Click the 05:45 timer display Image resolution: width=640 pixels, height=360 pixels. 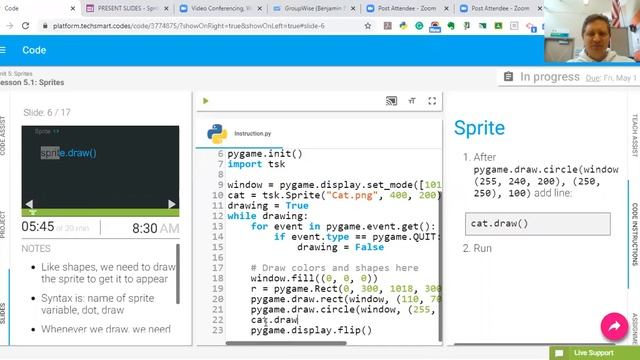point(38,227)
